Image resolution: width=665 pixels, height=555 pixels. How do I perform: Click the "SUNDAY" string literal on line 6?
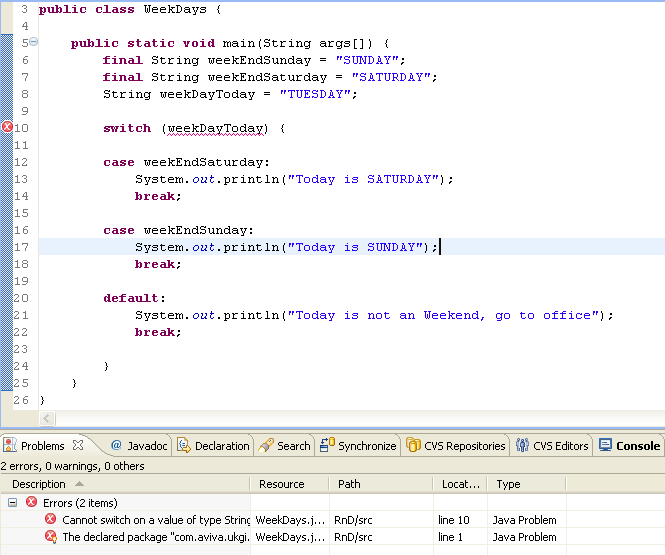click(367, 60)
